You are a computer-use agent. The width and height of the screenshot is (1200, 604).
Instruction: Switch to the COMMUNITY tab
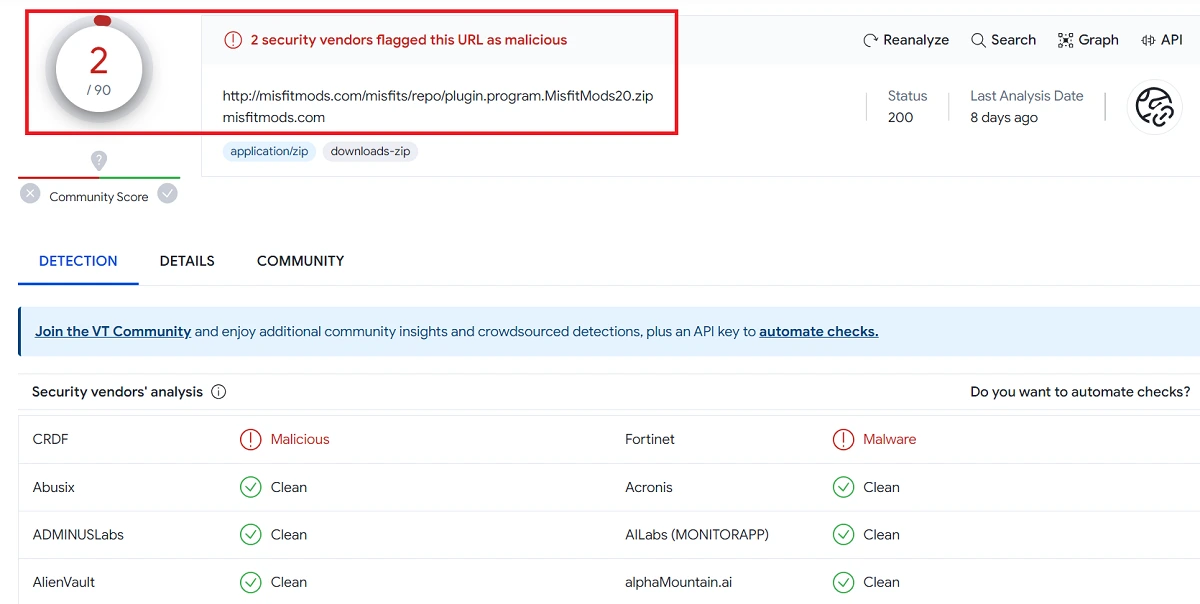[300, 261]
